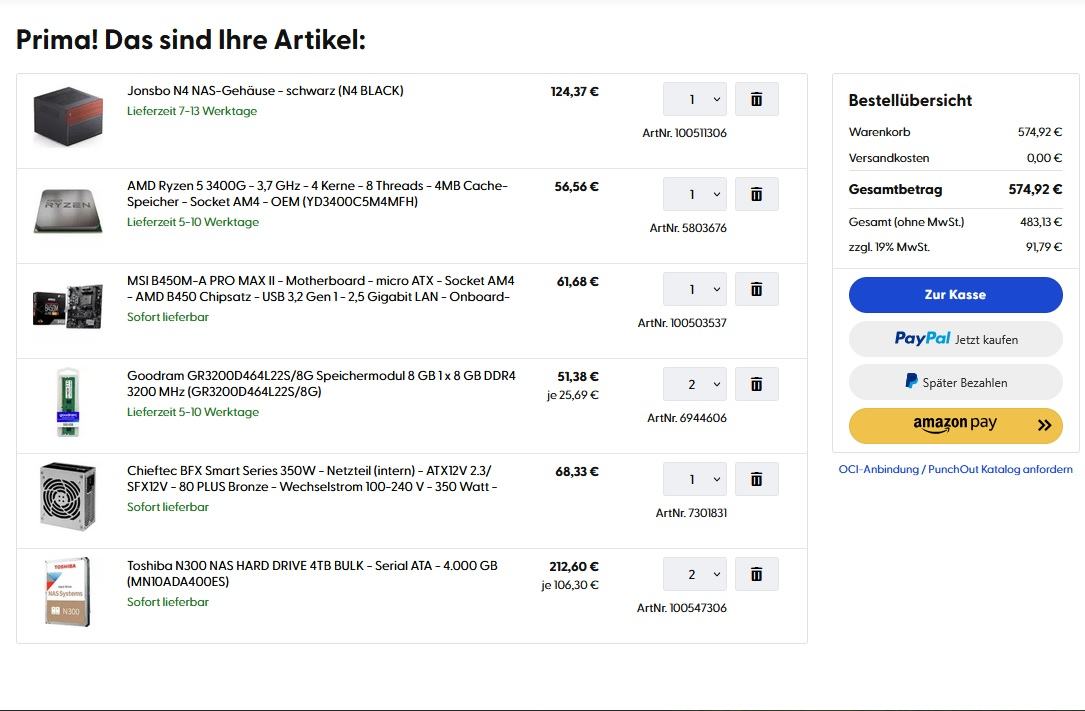
Task: Delete the Goodram memory module item
Action: coord(756,384)
